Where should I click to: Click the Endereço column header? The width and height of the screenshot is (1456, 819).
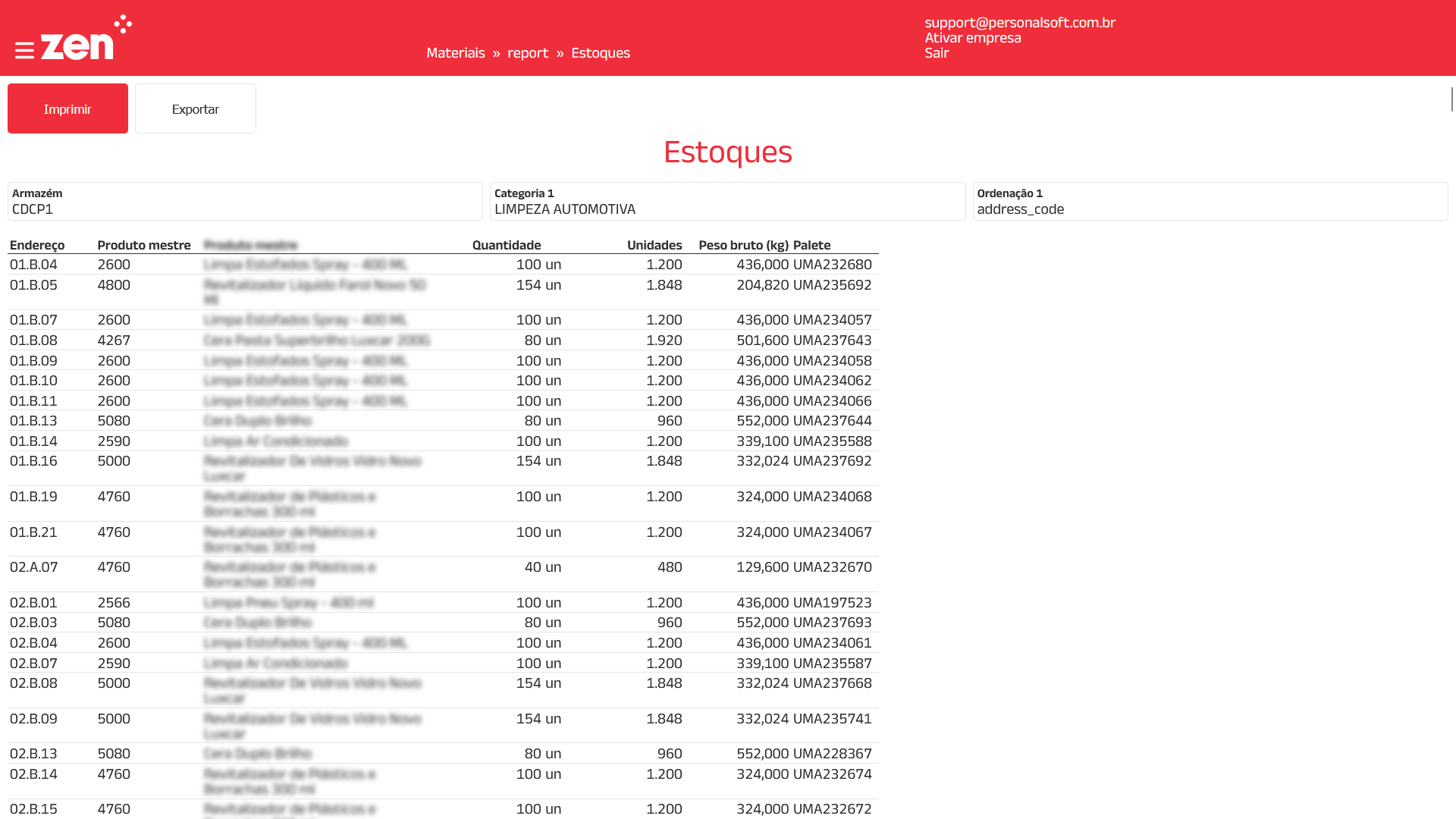(37, 245)
